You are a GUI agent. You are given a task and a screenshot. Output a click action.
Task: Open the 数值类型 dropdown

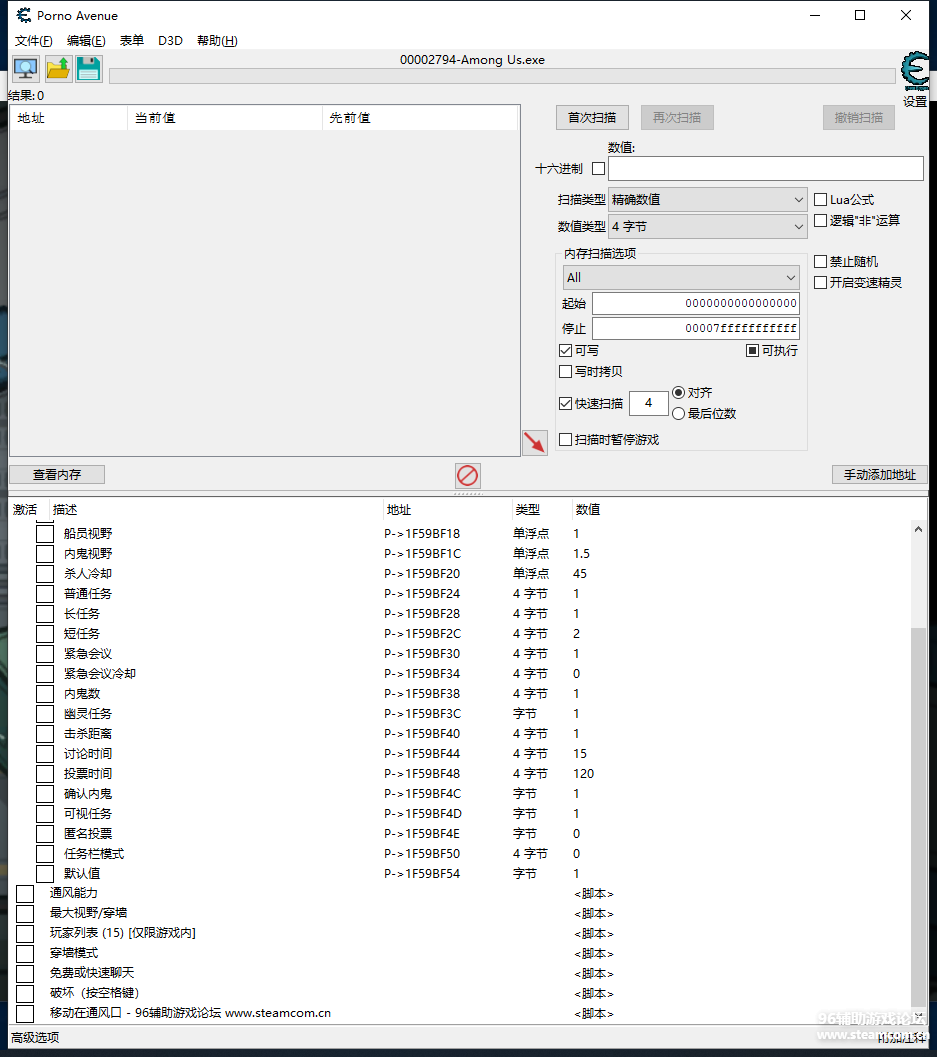[707, 227]
